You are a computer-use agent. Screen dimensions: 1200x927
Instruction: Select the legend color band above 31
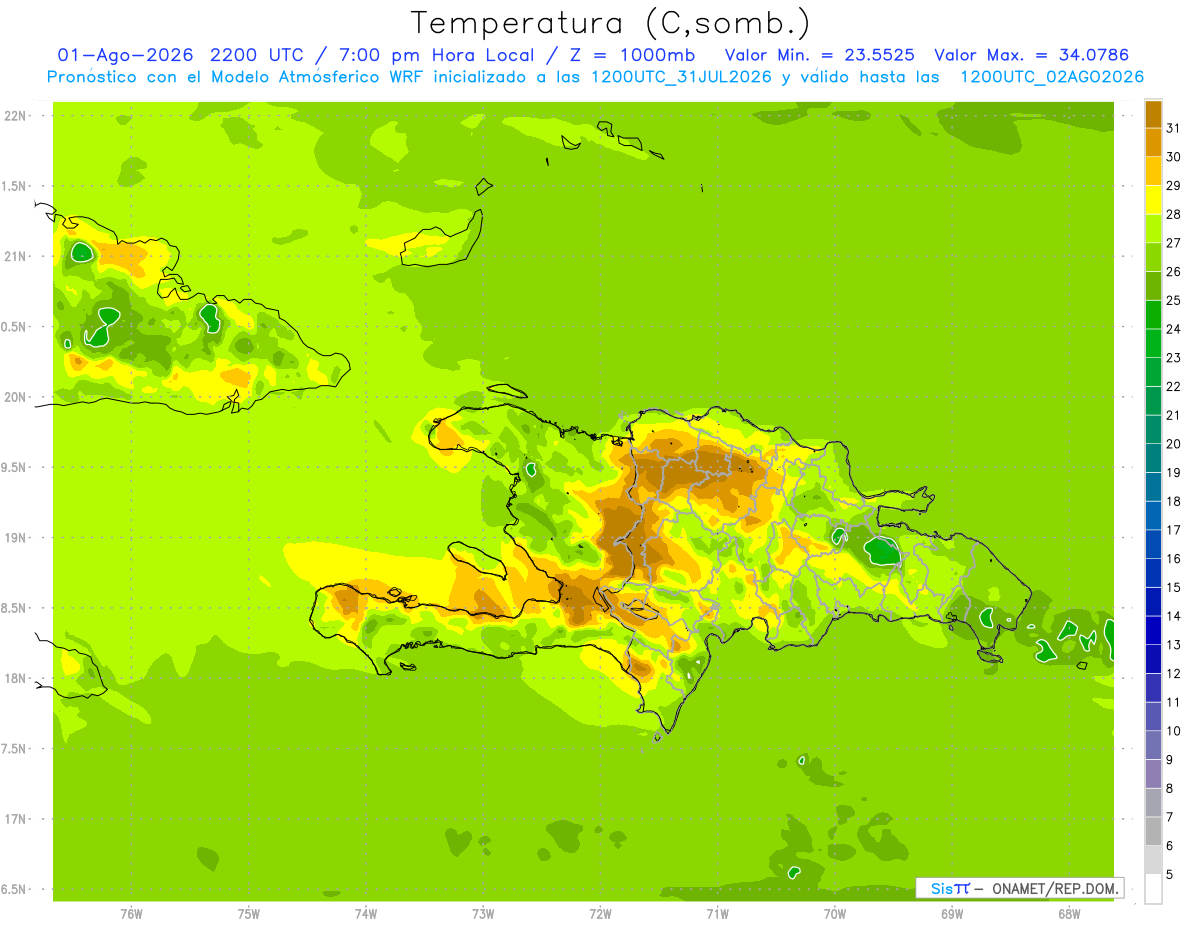1153,114
